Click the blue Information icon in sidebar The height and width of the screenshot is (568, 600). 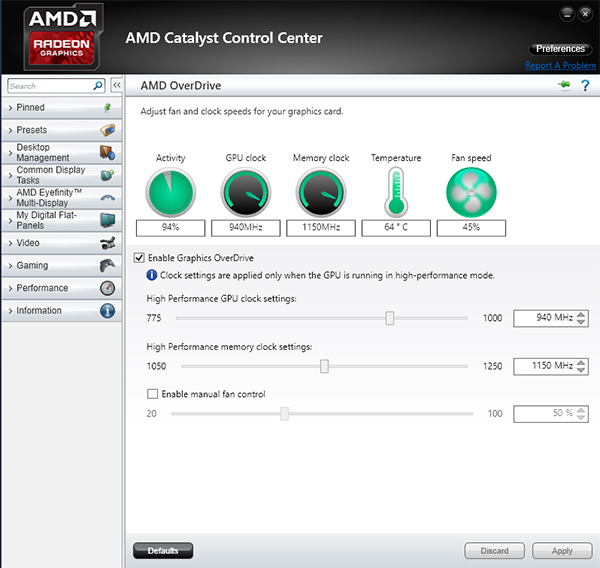pyautogui.click(x=108, y=311)
